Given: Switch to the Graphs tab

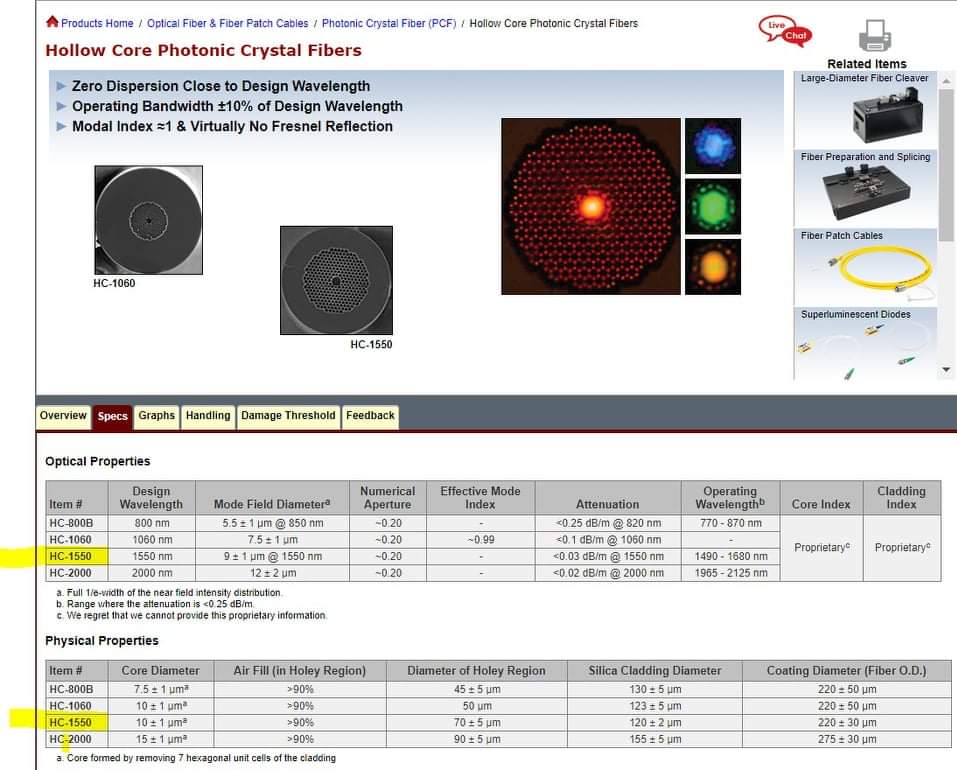Looking at the screenshot, I should coord(156,416).
